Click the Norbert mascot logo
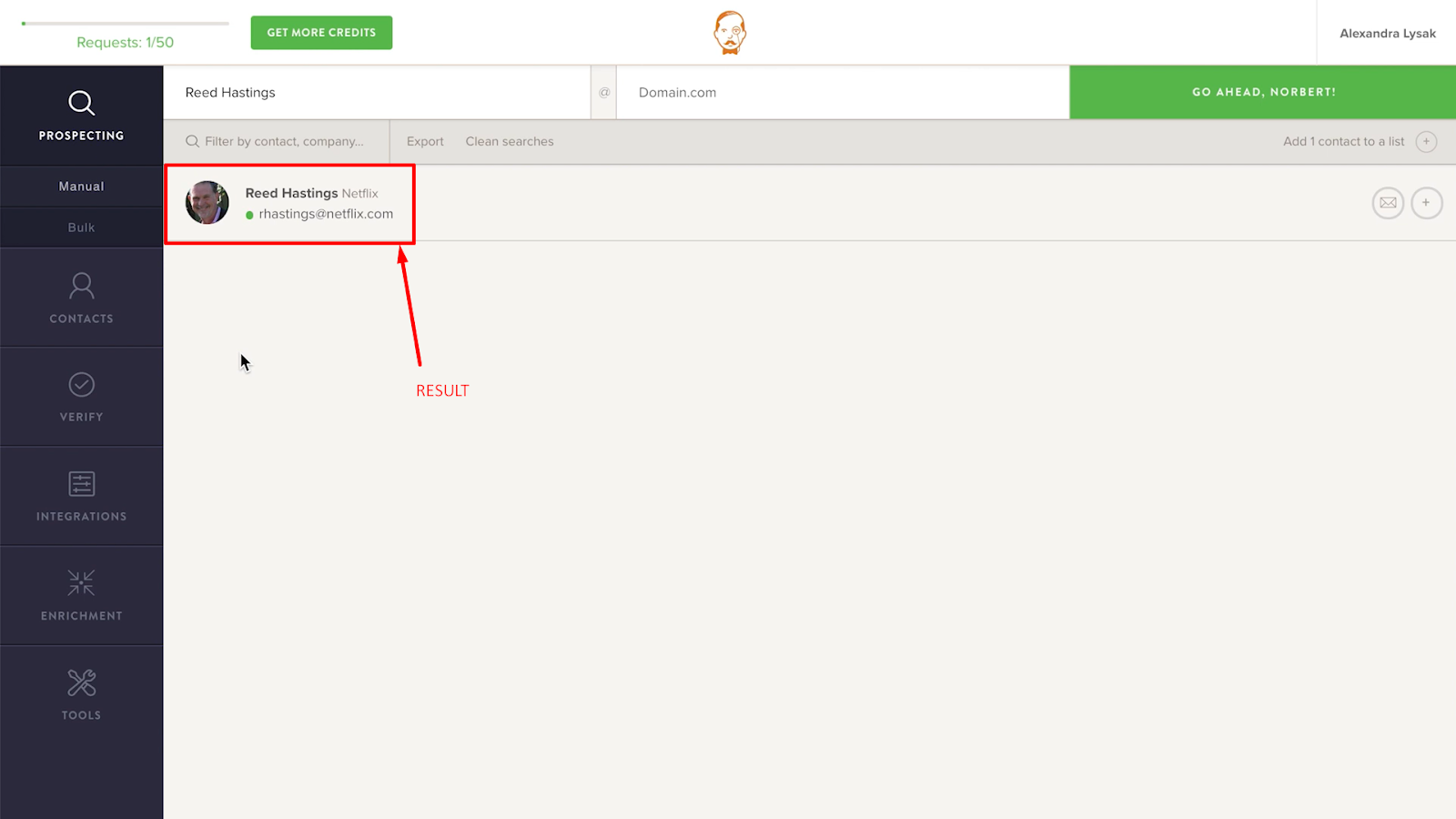This screenshot has height=819, width=1456. click(x=730, y=33)
